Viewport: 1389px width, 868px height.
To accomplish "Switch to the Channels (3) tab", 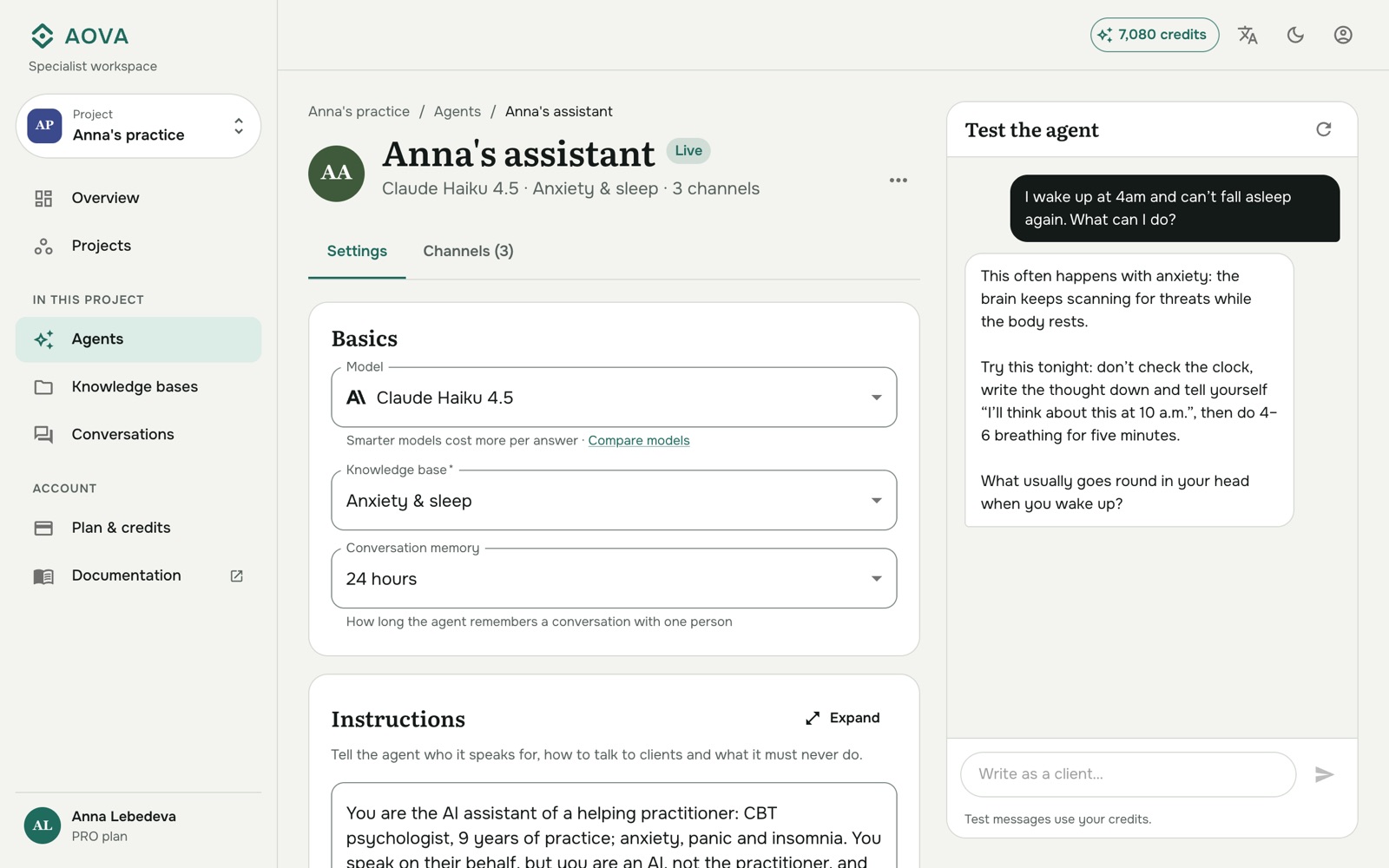I will tap(468, 252).
